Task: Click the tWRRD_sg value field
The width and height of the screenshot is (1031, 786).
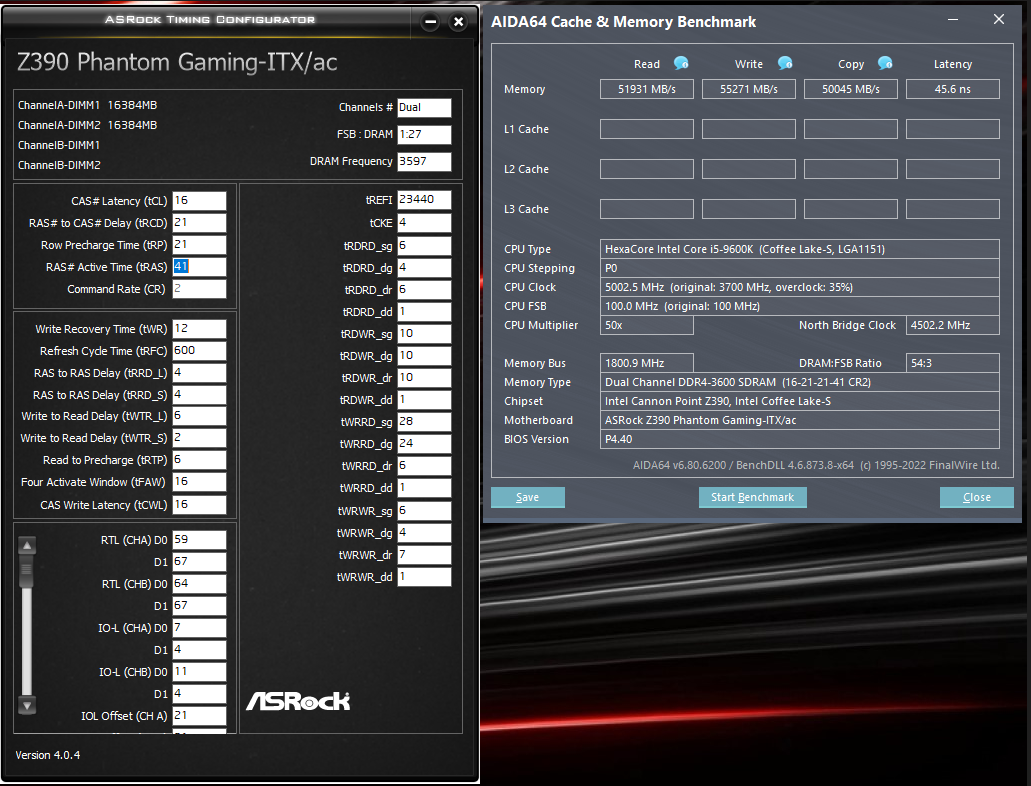Action: click(424, 422)
